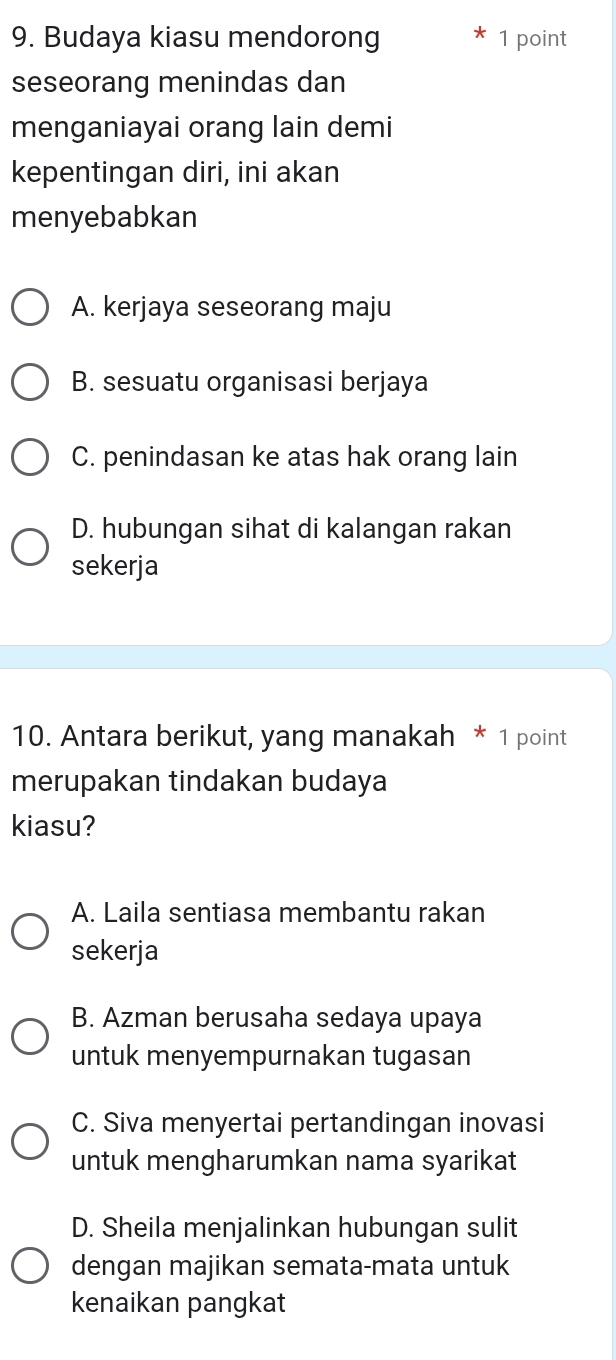The height and width of the screenshot is (1360, 616).
Task: Pick radio button beside "C. Siva menyertai pertandingan"
Action: pos(30,1142)
